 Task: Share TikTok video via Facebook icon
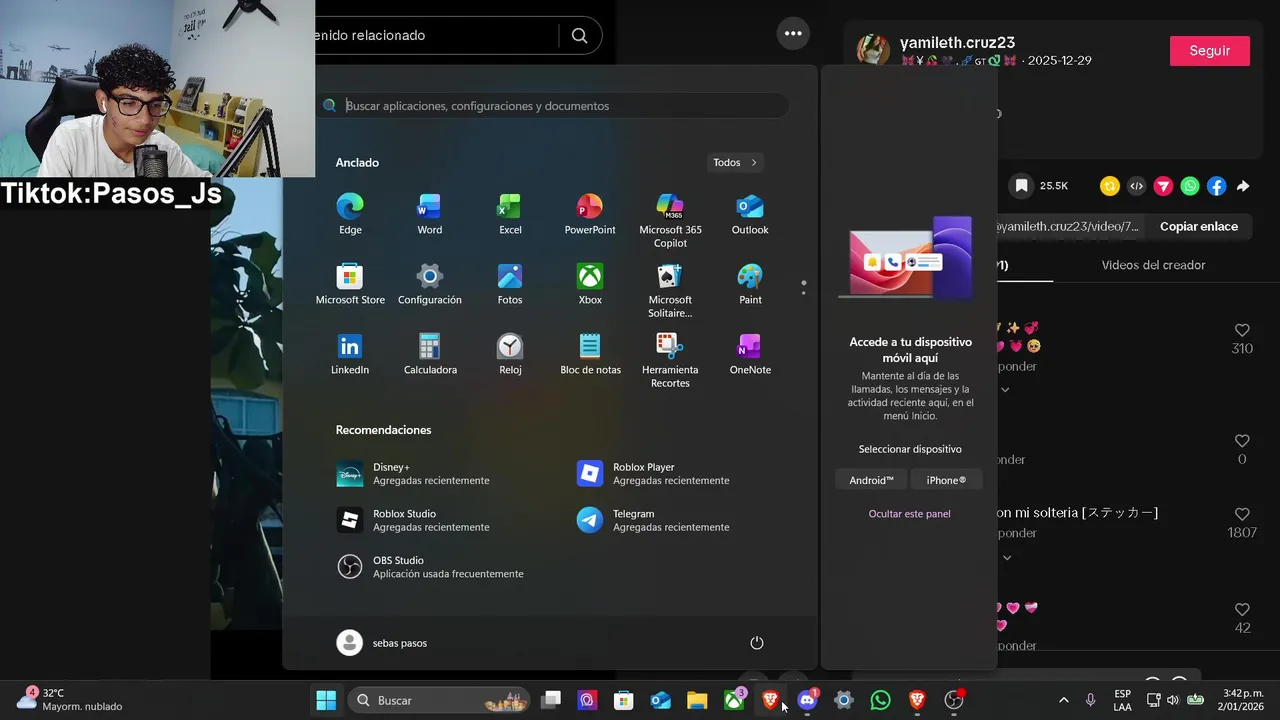pos(1216,186)
